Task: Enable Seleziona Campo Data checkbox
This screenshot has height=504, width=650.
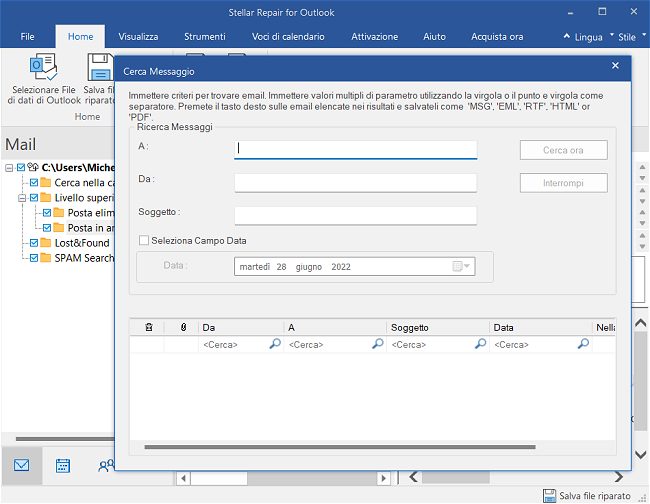Action: (144, 240)
